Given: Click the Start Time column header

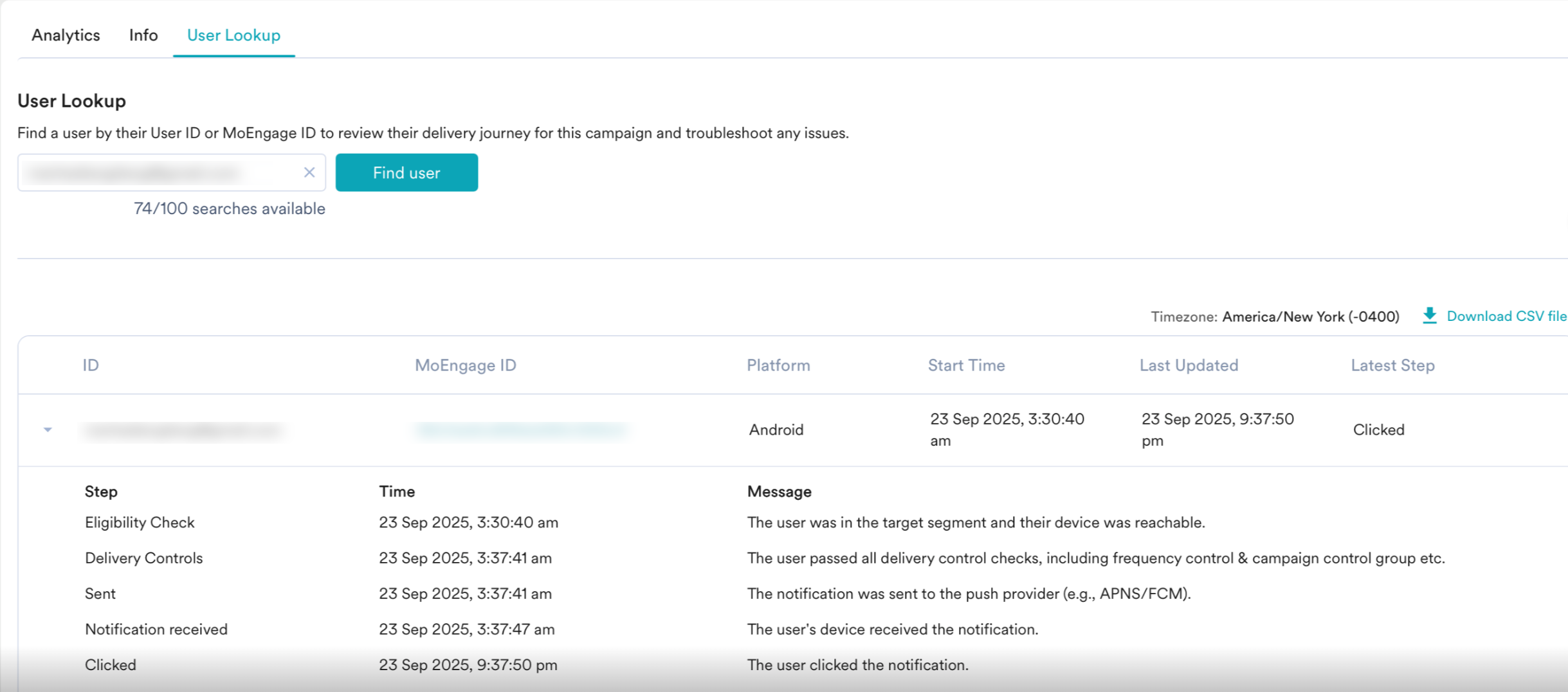Looking at the screenshot, I should pos(965,365).
